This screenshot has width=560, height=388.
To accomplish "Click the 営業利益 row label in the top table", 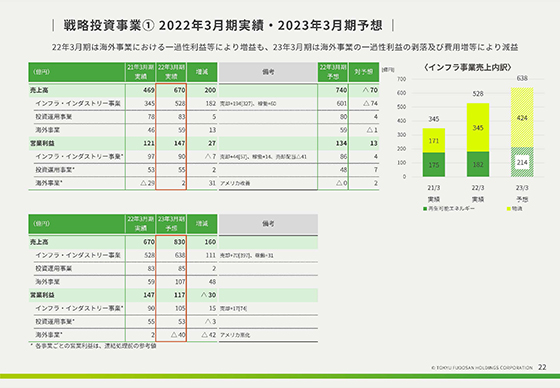I will click(x=42, y=143).
